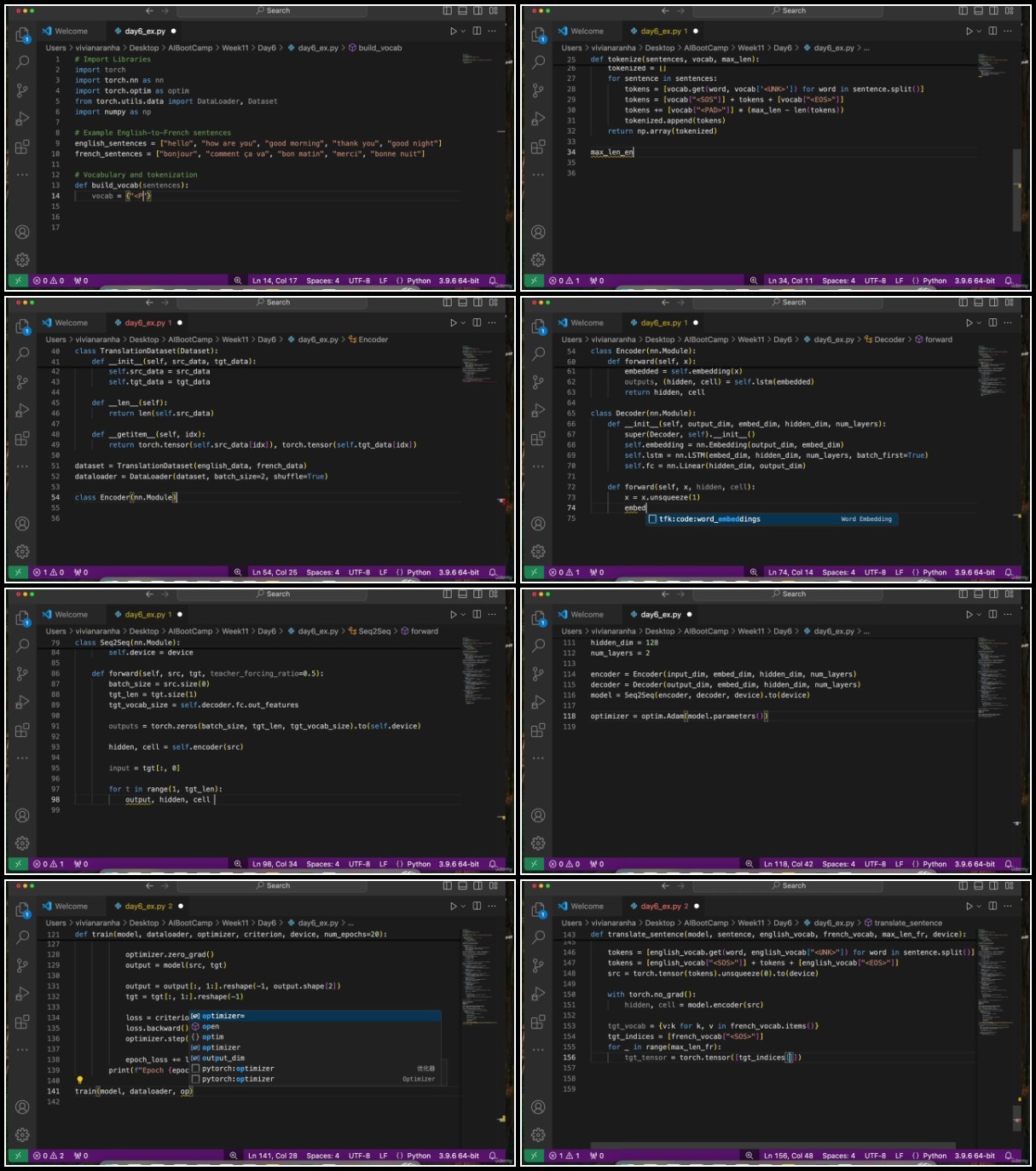Open Explorer in the tokenize window
1036x1171 pixels.
tap(538, 35)
